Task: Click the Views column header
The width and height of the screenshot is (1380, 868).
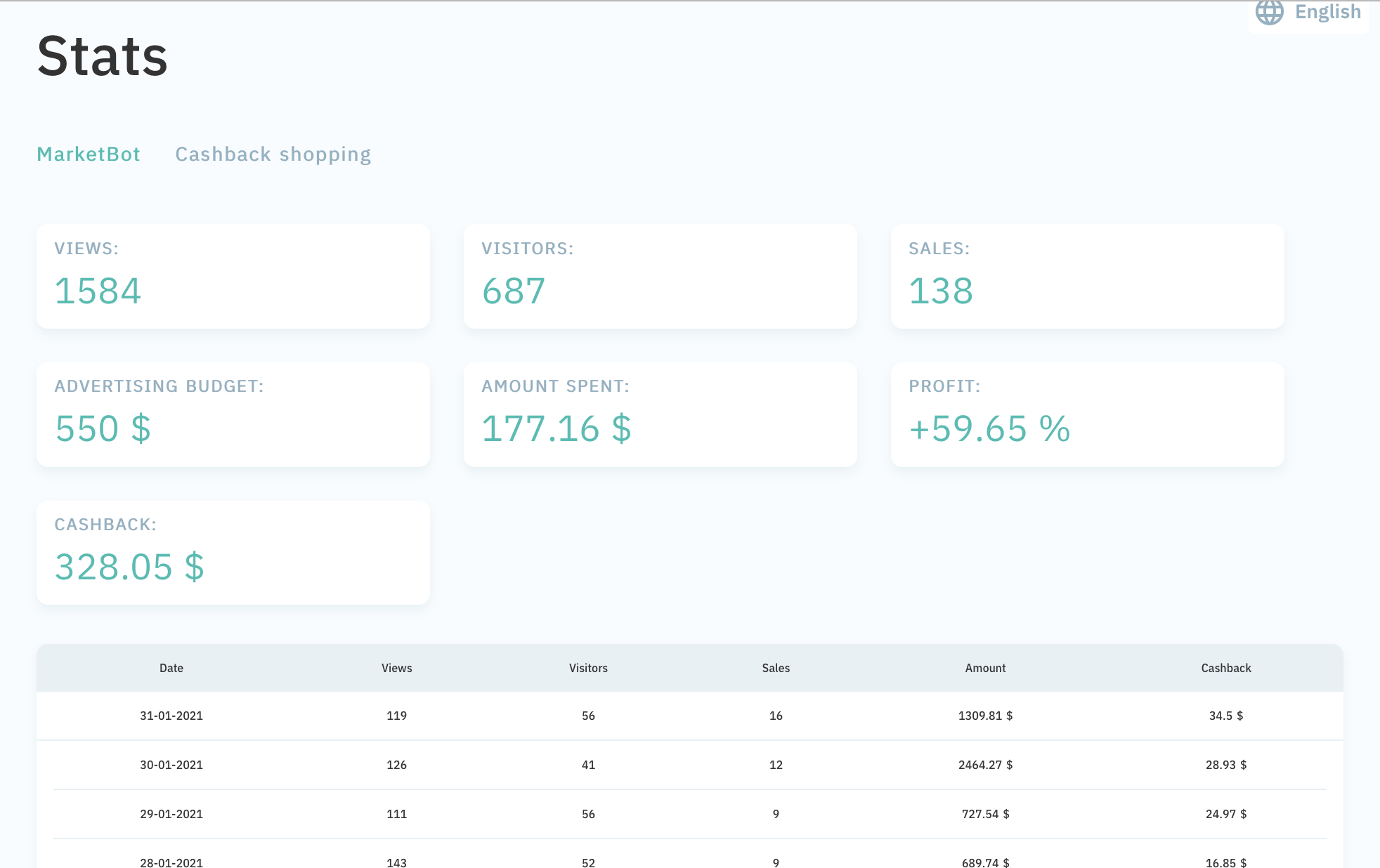Action: tap(396, 668)
